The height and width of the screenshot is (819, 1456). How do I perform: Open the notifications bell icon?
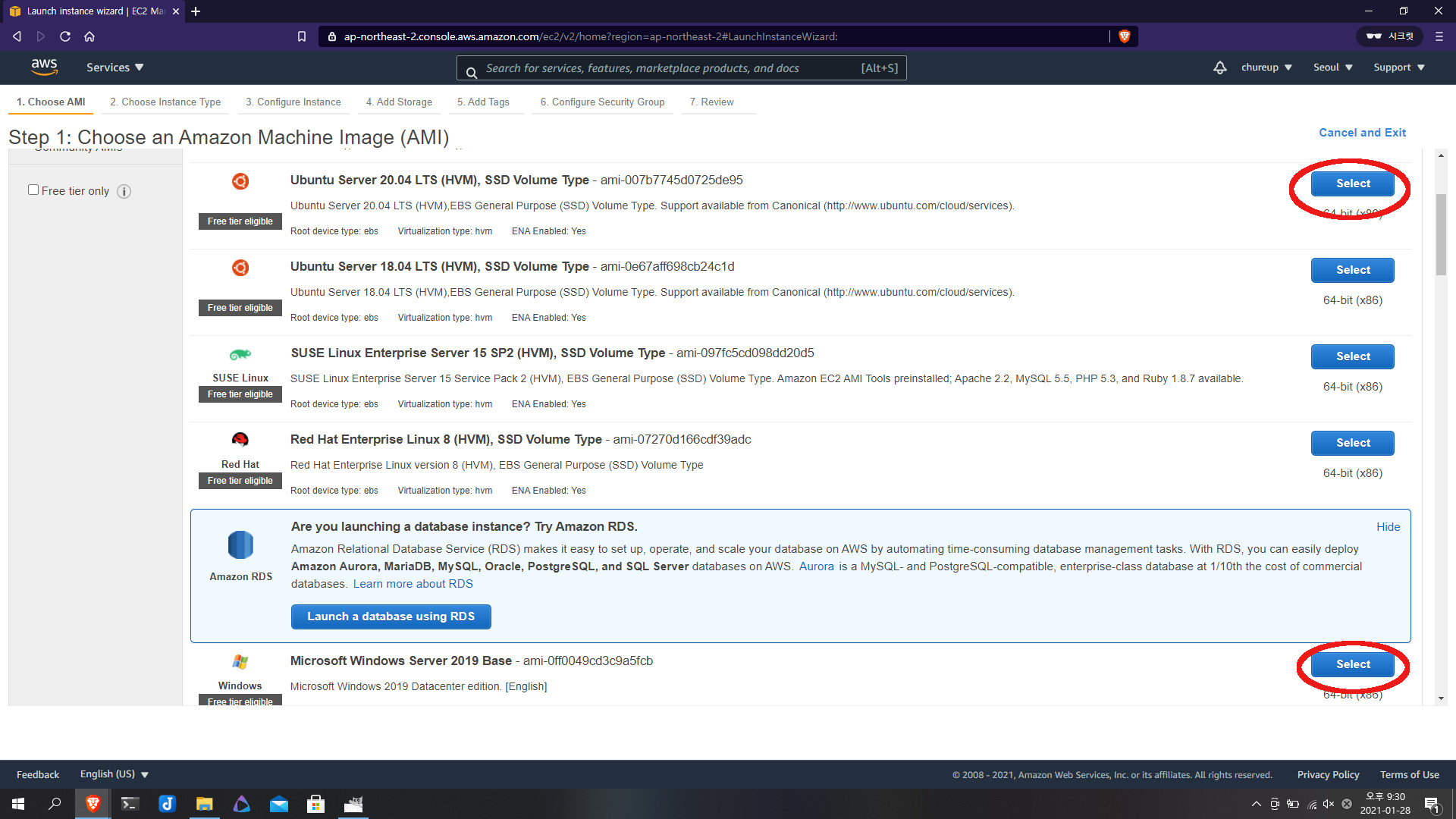(1219, 67)
